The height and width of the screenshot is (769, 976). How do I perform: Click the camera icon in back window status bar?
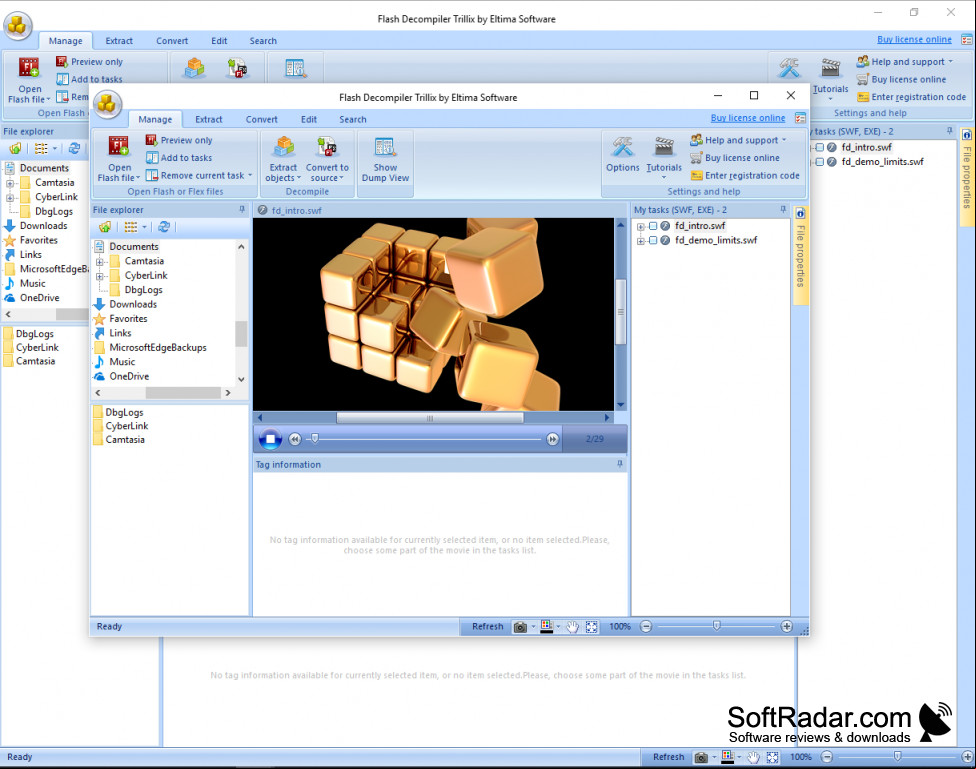point(701,757)
